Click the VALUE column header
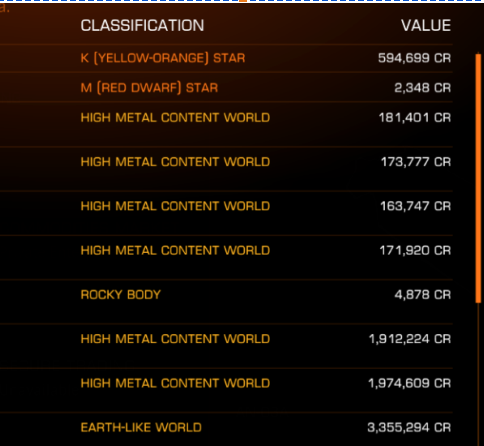 (426, 26)
